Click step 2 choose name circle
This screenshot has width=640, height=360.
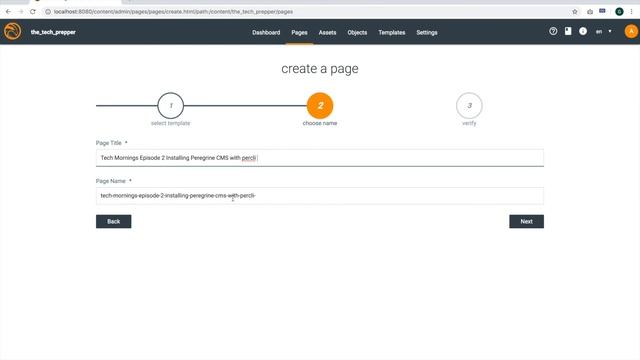pos(320,105)
